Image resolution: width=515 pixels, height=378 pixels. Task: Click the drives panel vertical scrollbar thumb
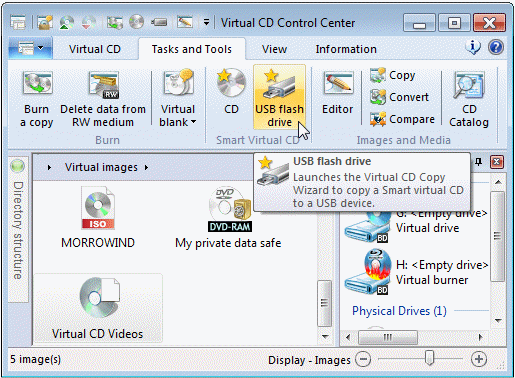pos(498,236)
